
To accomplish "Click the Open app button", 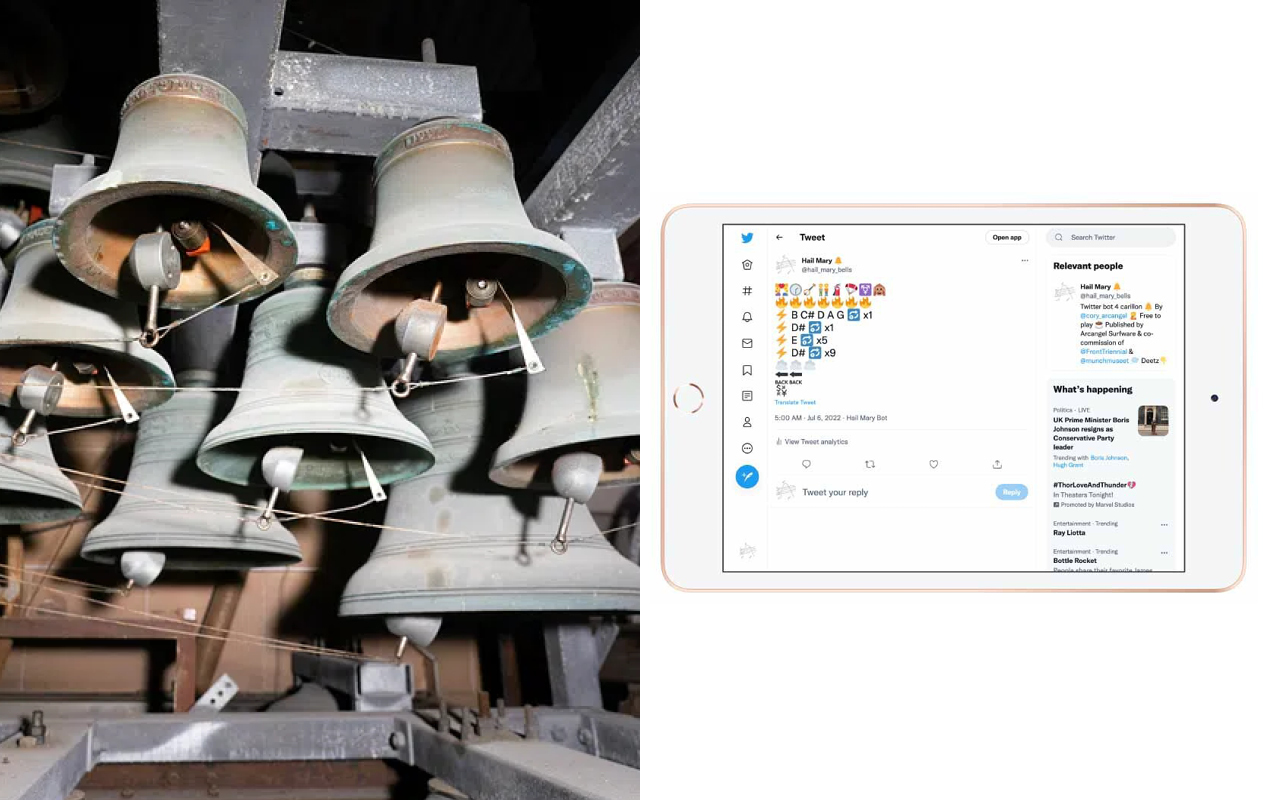I will coord(1007,238).
